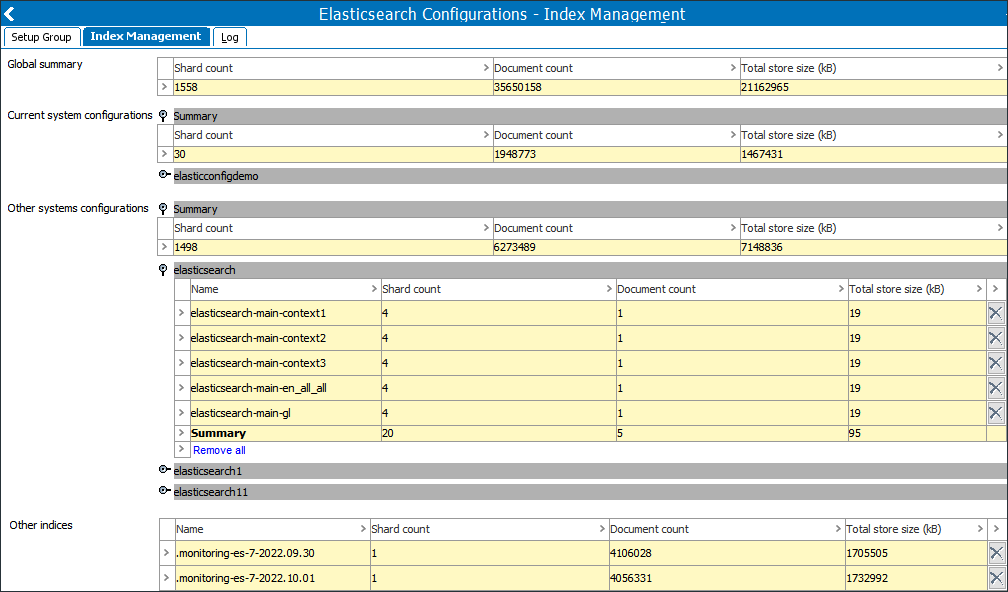The height and width of the screenshot is (592, 1008).
Task: Open the Log tab
Action: pyautogui.click(x=230, y=37)
